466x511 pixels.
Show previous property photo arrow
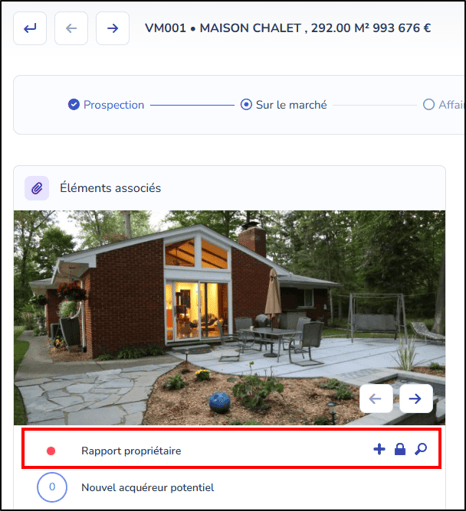coord(376,399)
